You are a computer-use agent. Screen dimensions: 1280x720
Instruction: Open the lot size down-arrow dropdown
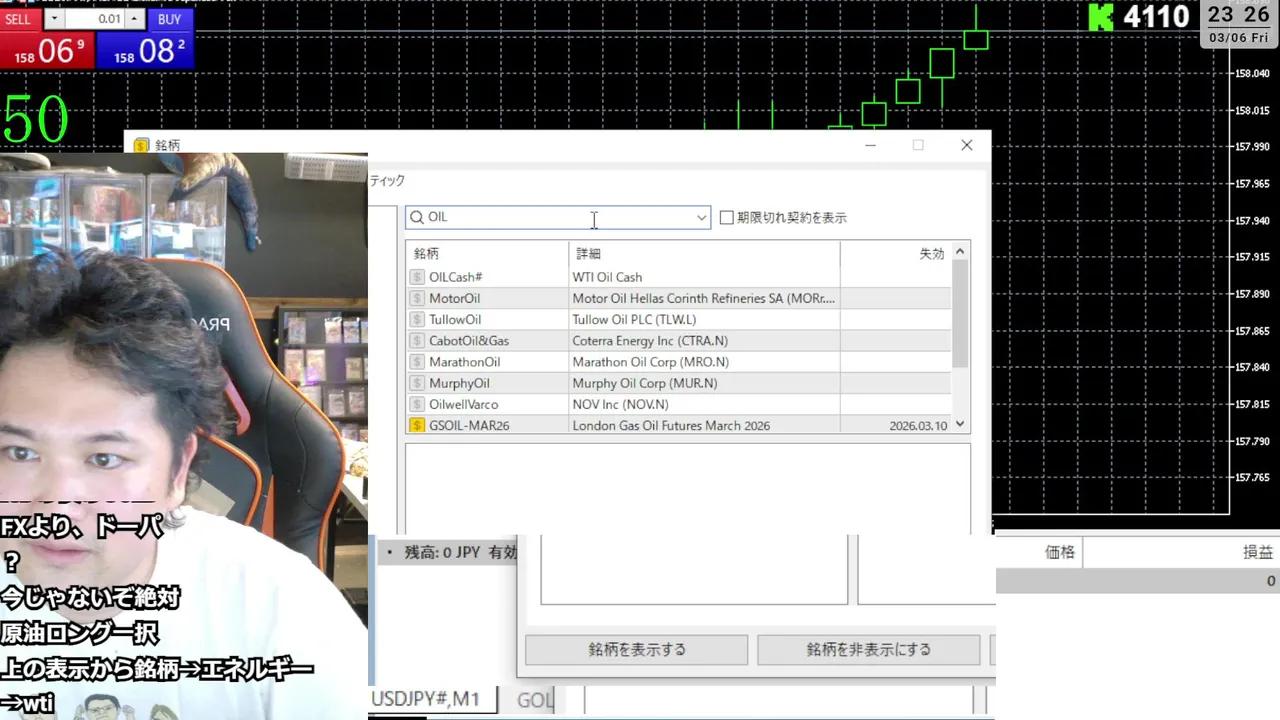[x=54, y=17]
